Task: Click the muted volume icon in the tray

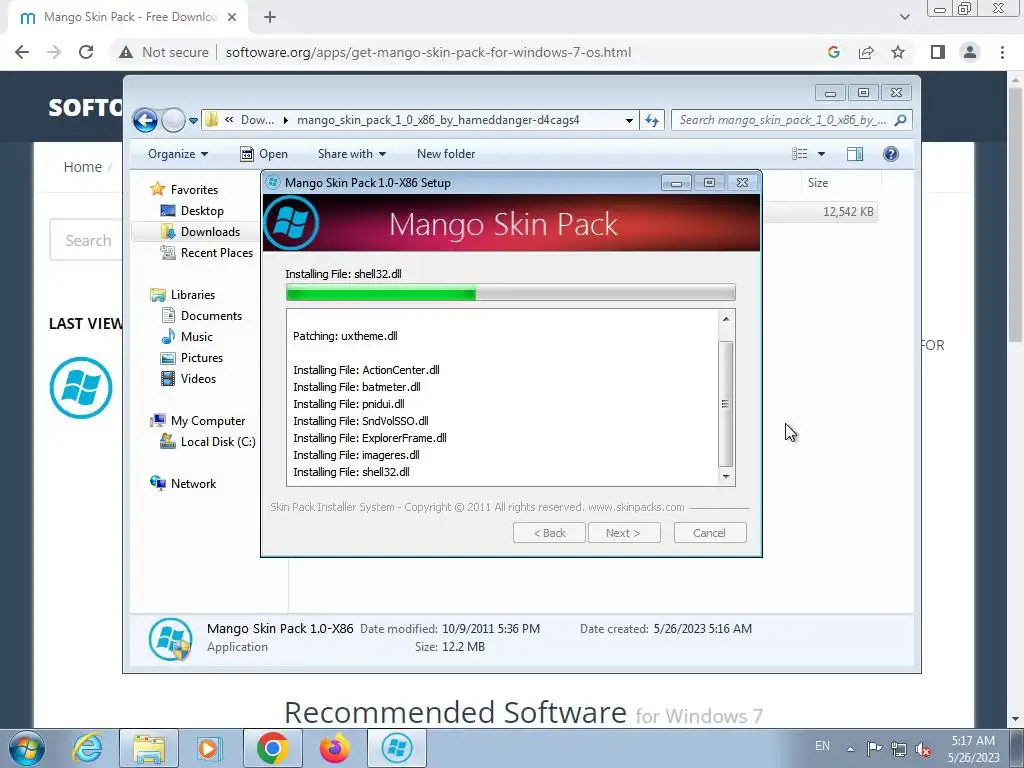Action: point(923,749)
